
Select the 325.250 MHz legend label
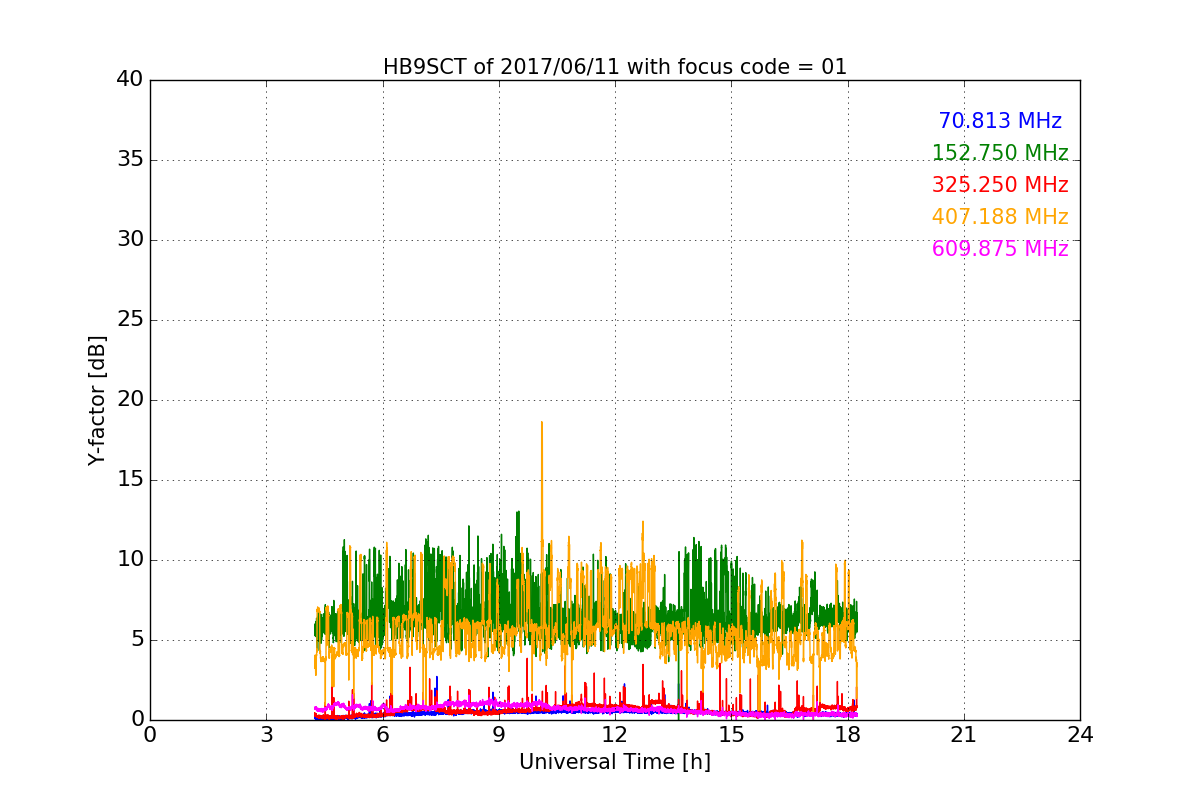coord(1000,185)
